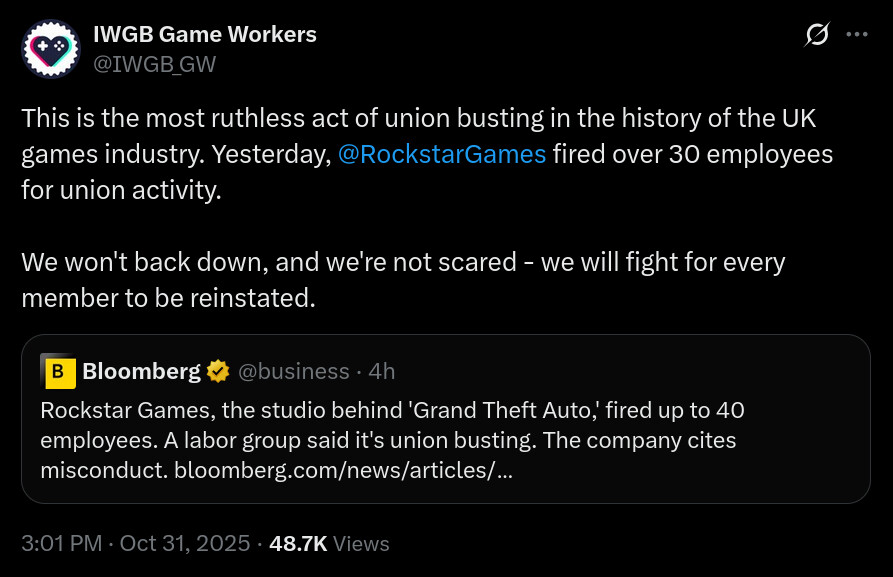
Task: Click the 3:01 PM post time
Action: (62, 544)
